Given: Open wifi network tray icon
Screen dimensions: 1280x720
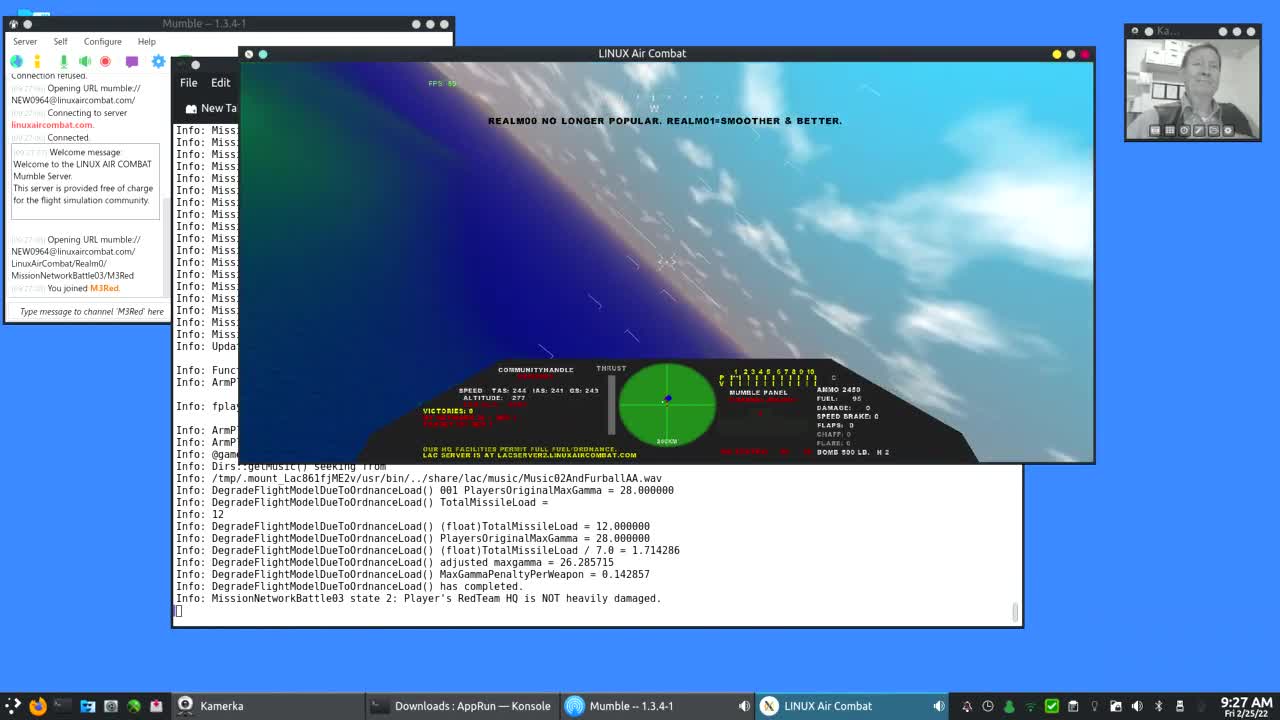Looking at the screenshot, I should tap(1030, 707).
